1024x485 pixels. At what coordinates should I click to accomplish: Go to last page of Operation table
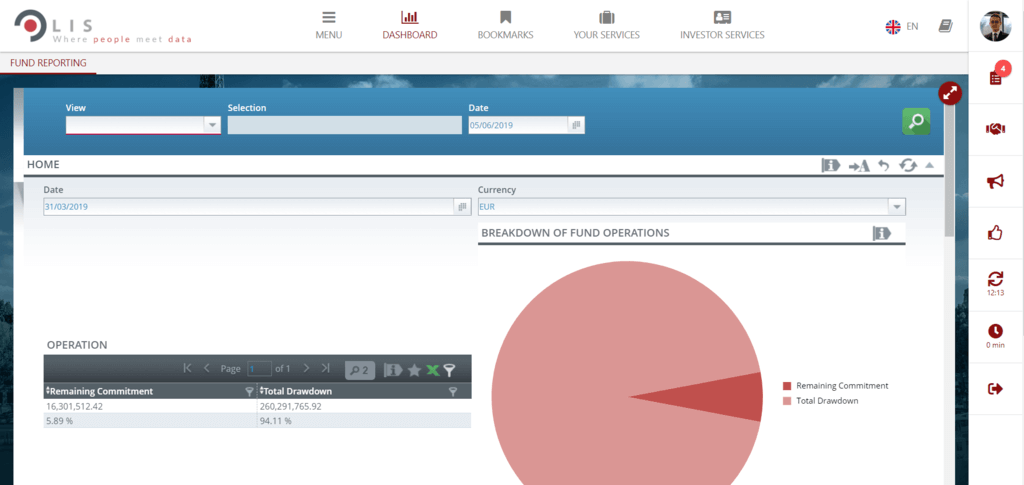pos(325,369)
